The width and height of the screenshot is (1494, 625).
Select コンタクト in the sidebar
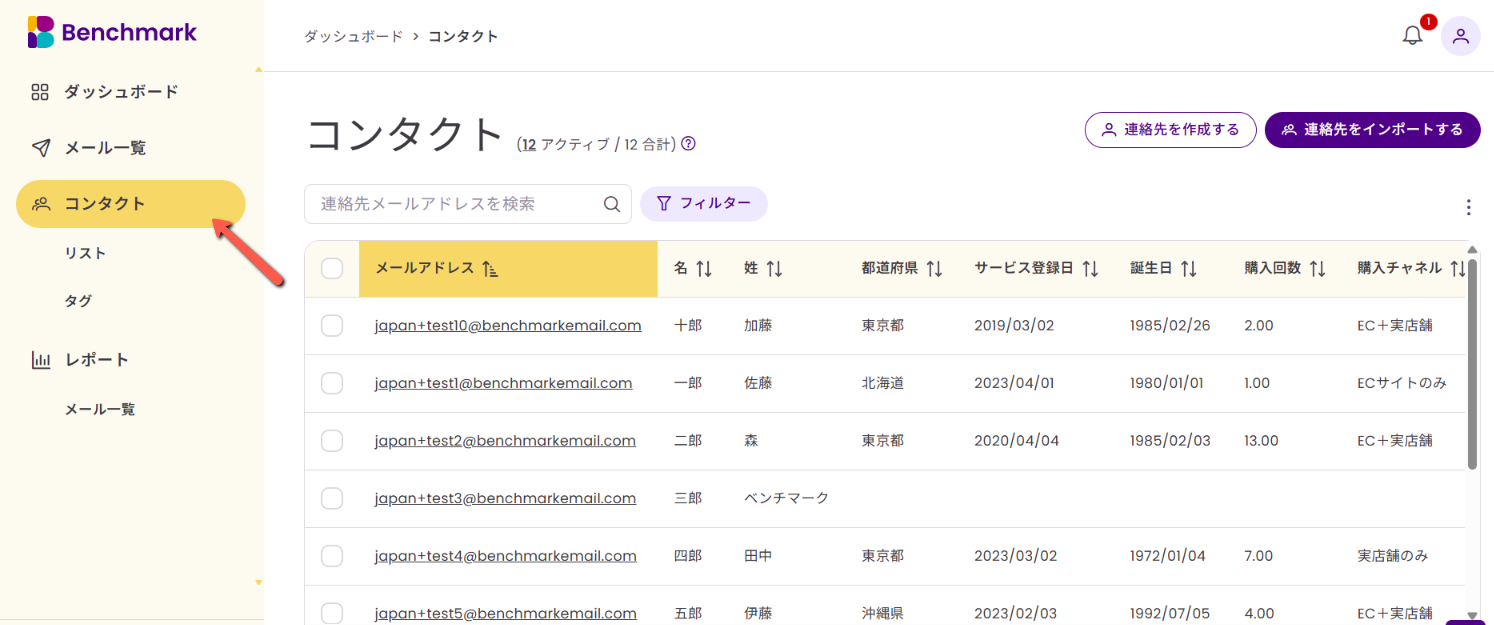[131, 204]
